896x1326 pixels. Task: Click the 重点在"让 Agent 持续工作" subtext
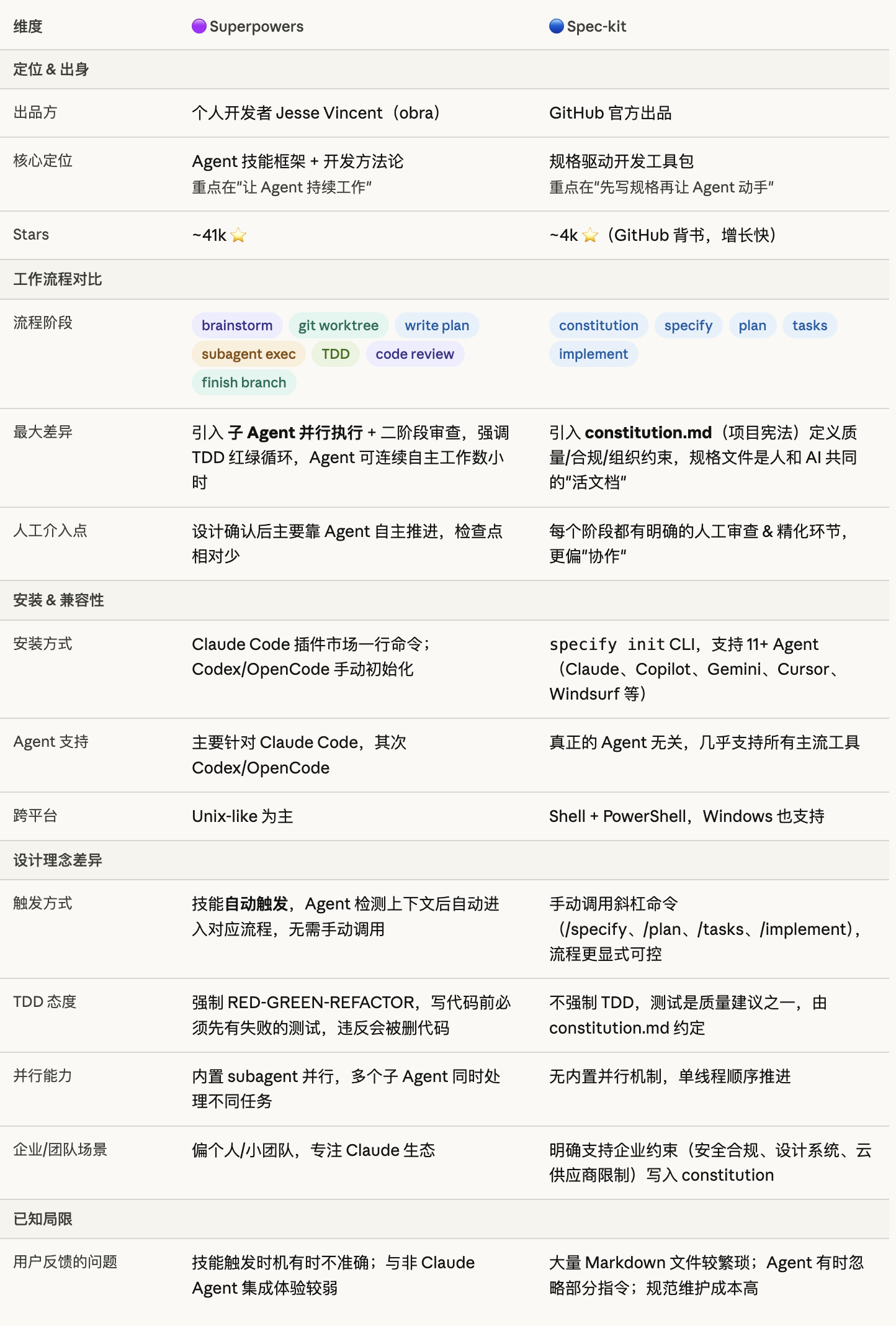pyautogui.click(x=282, y=187)
